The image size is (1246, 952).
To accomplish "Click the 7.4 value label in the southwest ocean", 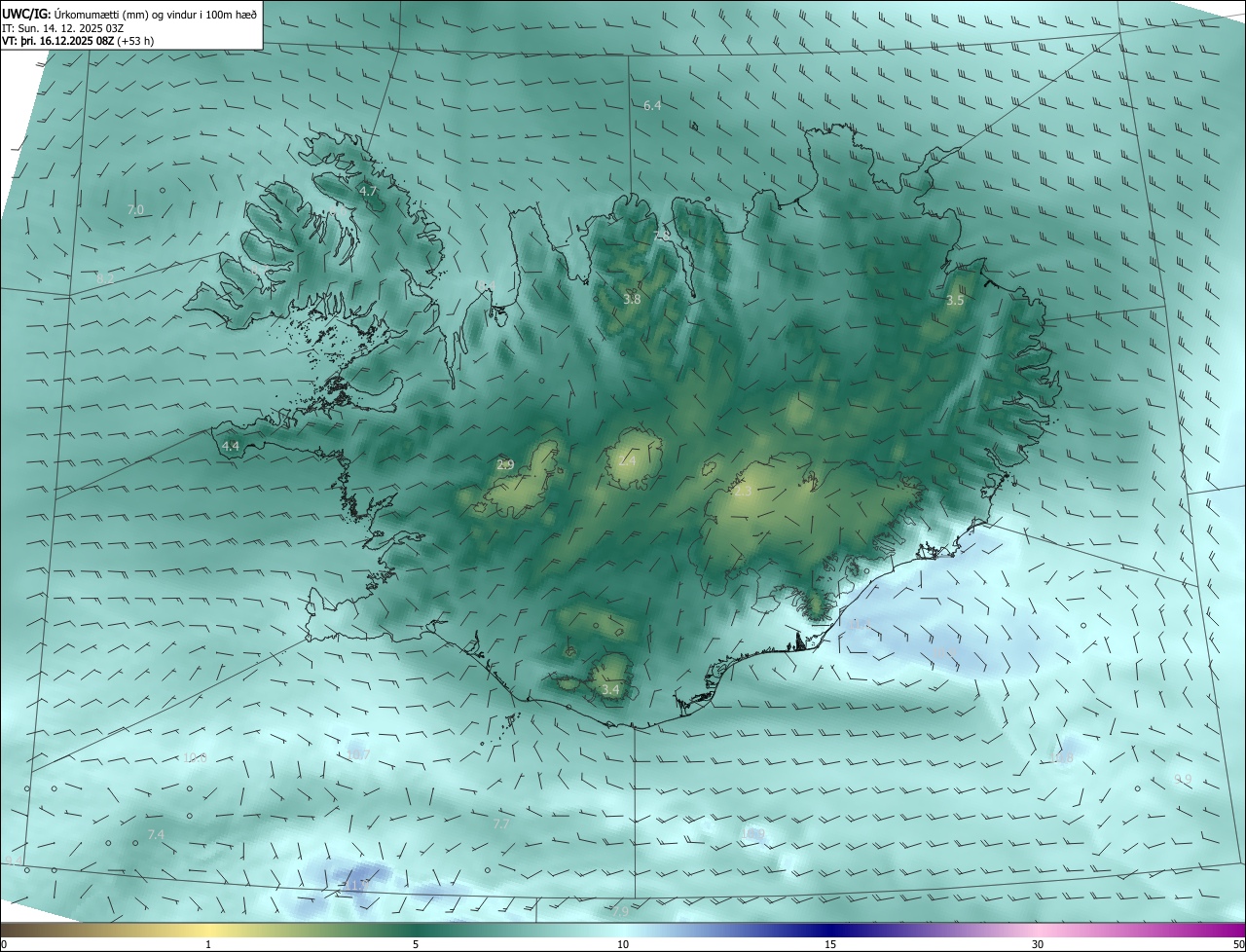I will pyautogui.click(x=156, y=835).
